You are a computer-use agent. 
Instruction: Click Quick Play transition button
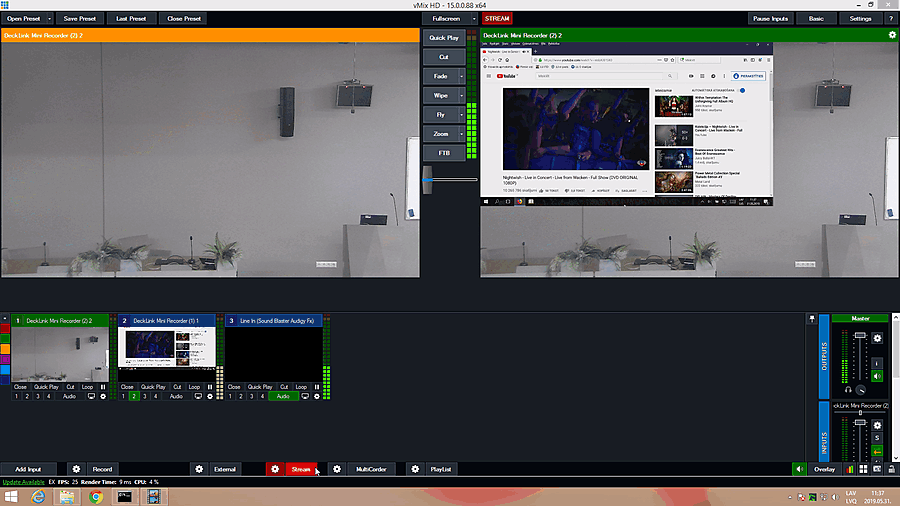[x=444, y=38]
